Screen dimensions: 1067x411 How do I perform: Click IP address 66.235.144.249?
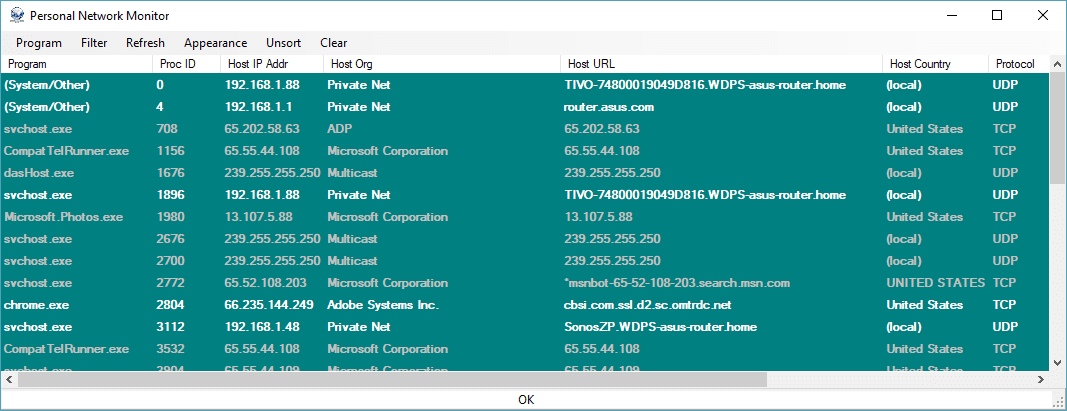[x=269, y=305]
